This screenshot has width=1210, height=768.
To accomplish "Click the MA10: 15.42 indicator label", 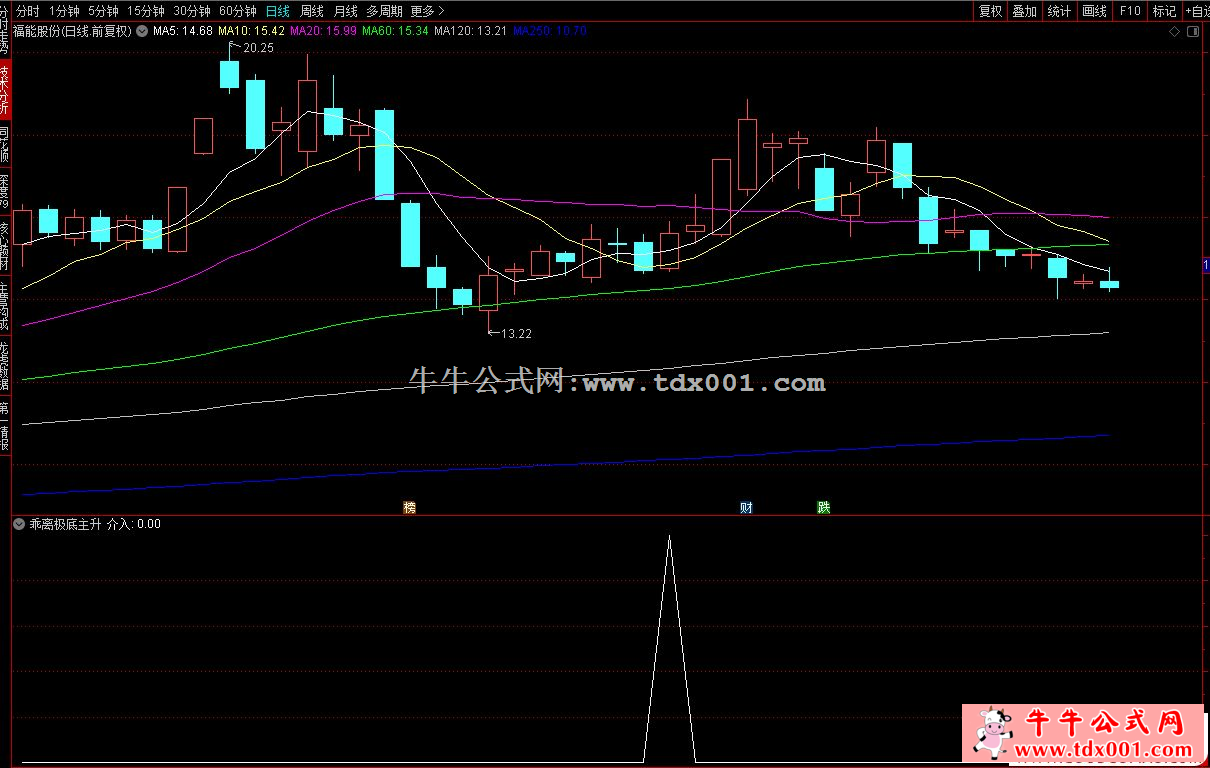I will [x=252, y=31].
